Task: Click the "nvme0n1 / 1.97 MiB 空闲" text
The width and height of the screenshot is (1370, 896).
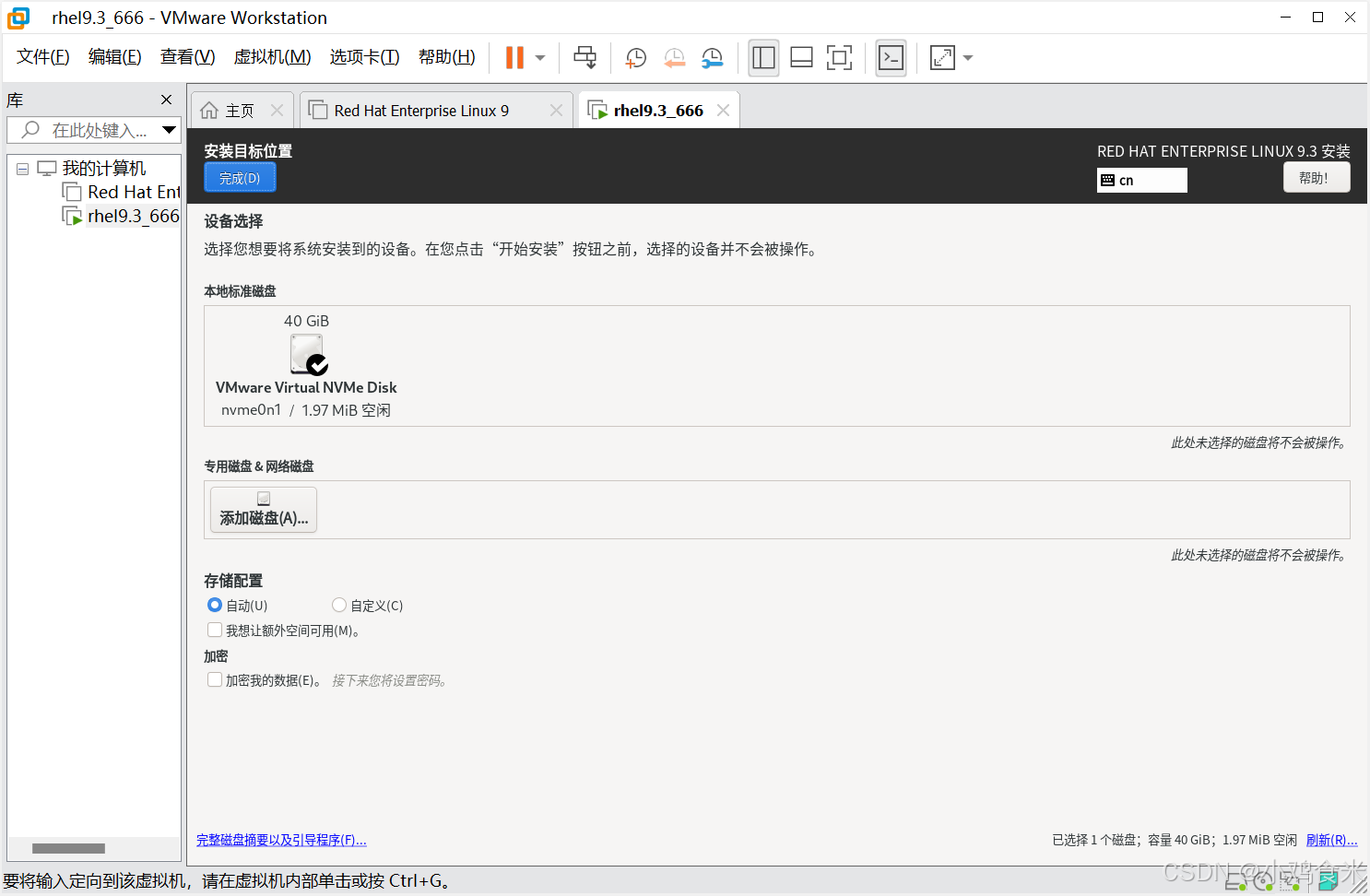Action: tap(306, 410)
